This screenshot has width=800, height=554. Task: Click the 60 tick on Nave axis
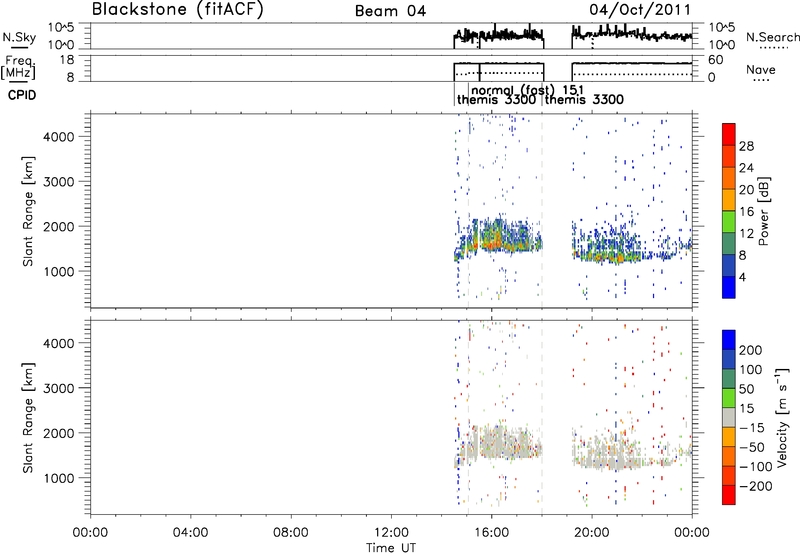click(x=715, y=60)
